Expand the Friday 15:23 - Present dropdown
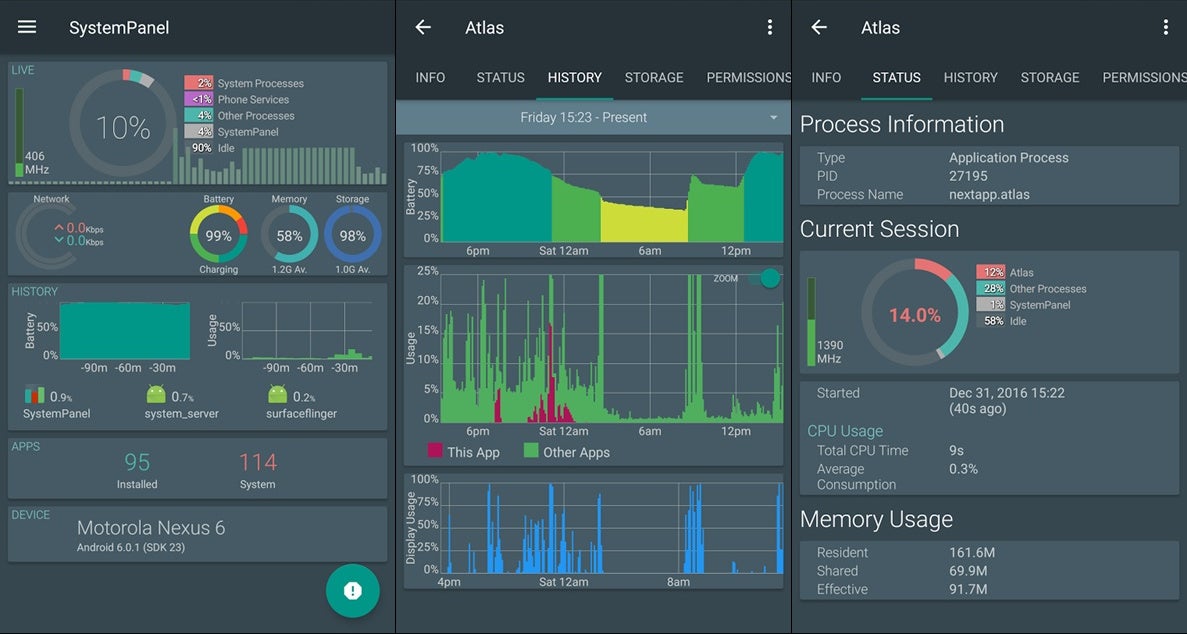Screen dimensions: 1187x634 click(594, 117)
